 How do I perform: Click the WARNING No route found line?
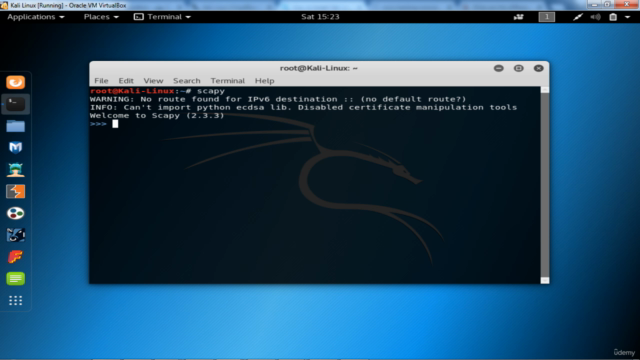(278, 99)
